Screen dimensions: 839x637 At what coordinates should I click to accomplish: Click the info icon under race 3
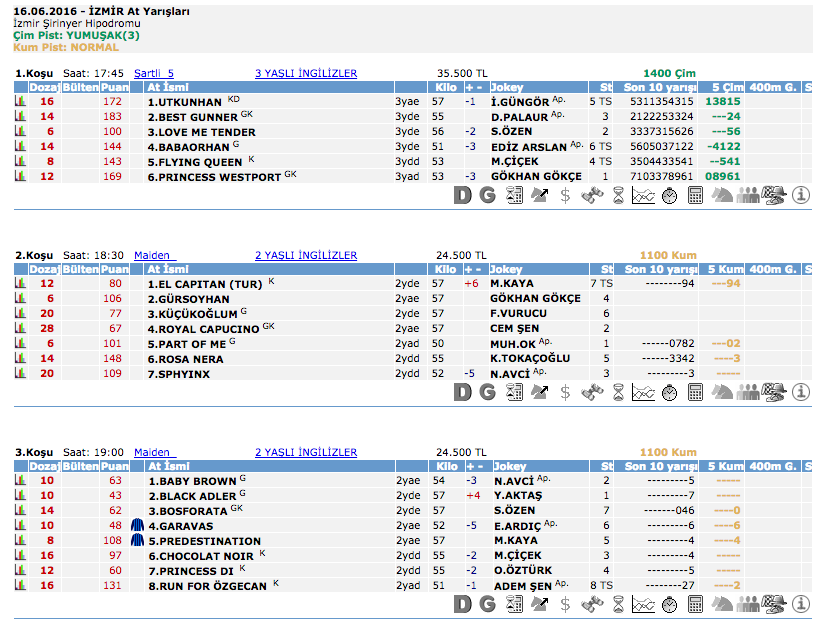pos(800,604)
